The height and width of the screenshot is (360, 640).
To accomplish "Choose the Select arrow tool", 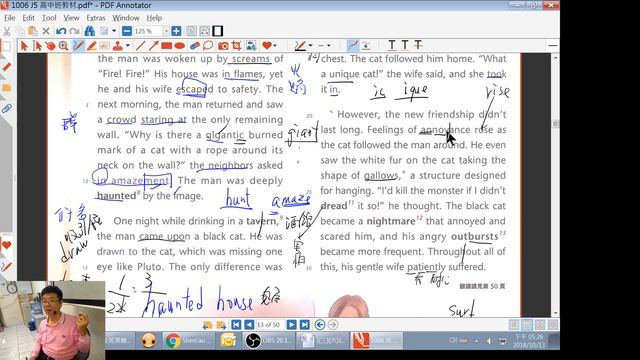I will [24, 46].
